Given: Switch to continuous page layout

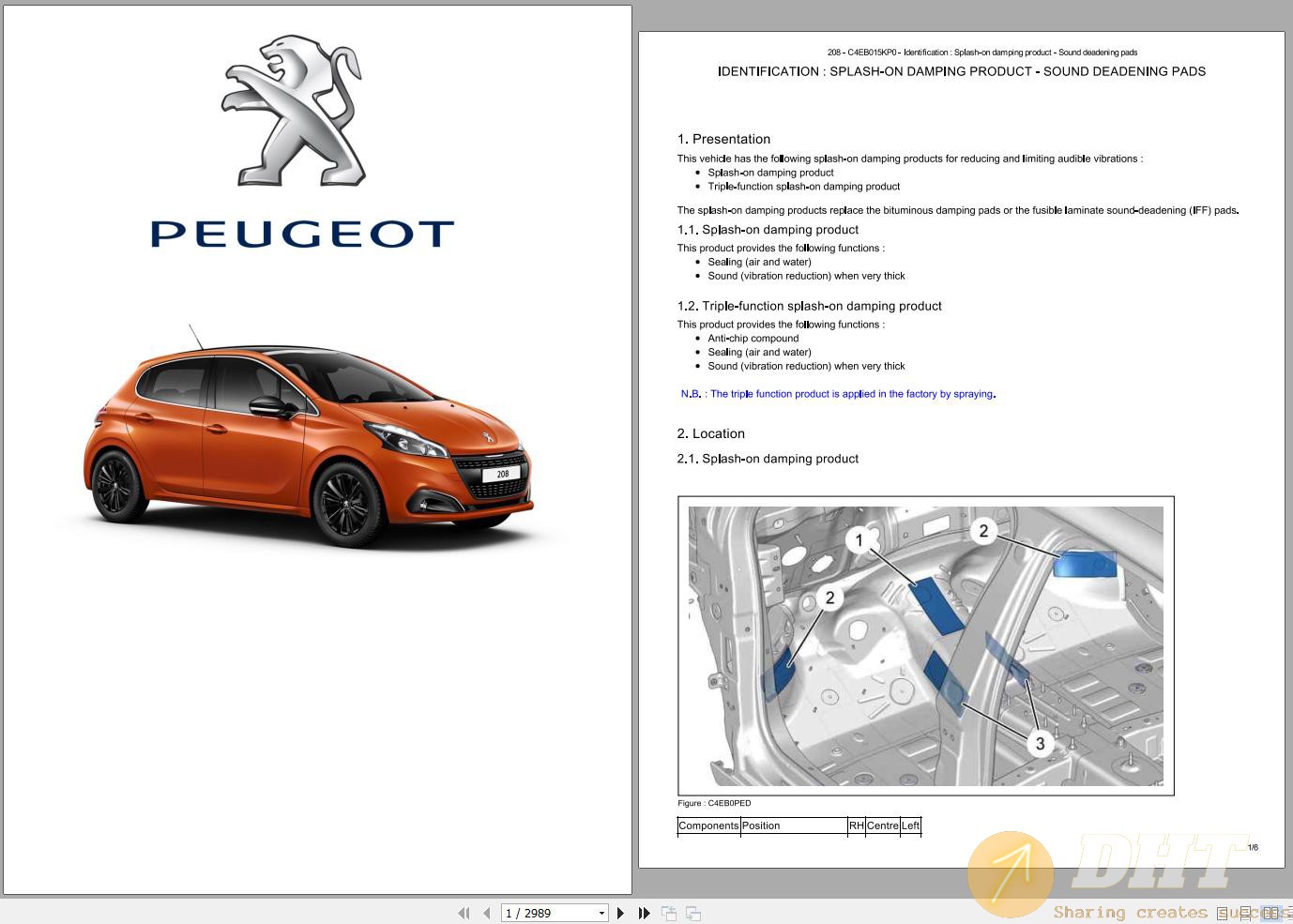Looking at the screenshot, I should [1245, 914].
